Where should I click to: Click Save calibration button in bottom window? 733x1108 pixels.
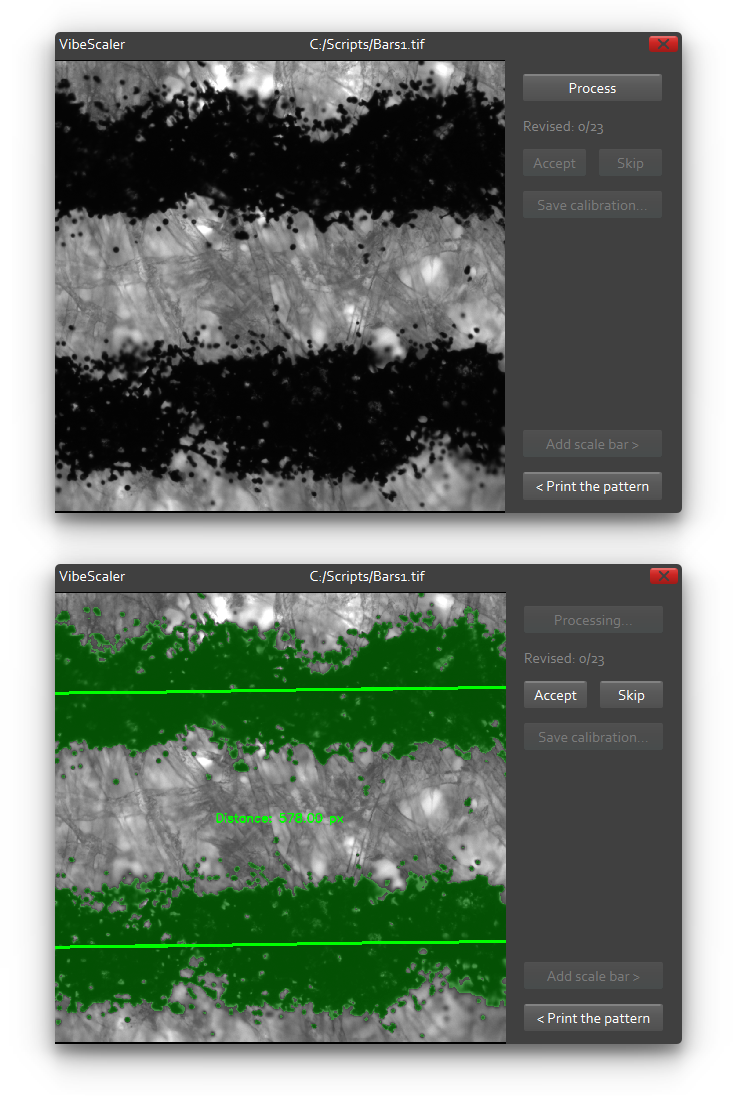[x=593, y=737]
